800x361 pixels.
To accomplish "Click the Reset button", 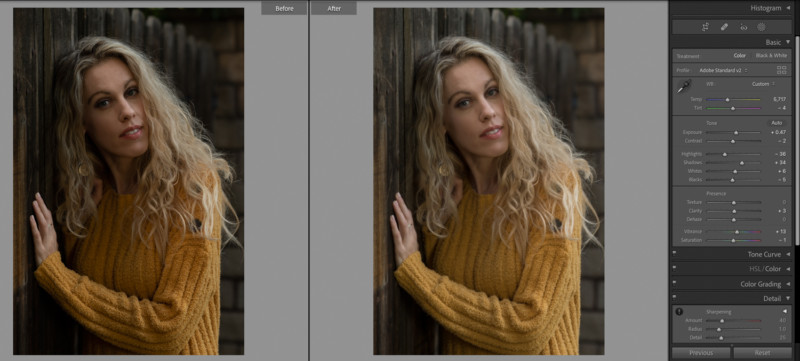I will point(763,353).
